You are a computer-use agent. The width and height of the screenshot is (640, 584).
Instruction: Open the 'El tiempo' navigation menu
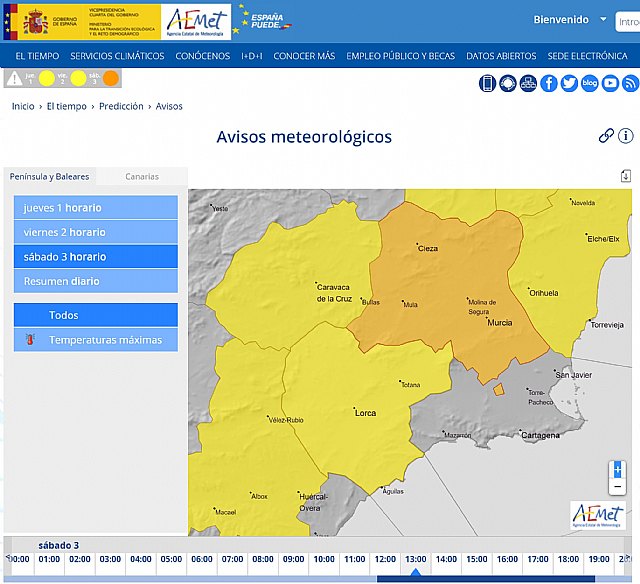pos(36,56)
